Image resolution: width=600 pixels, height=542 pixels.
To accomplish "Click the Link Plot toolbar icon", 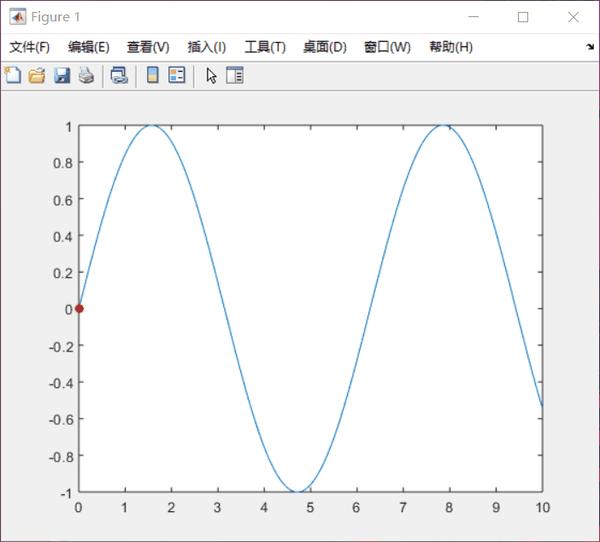I will click(x=119, y=75).
